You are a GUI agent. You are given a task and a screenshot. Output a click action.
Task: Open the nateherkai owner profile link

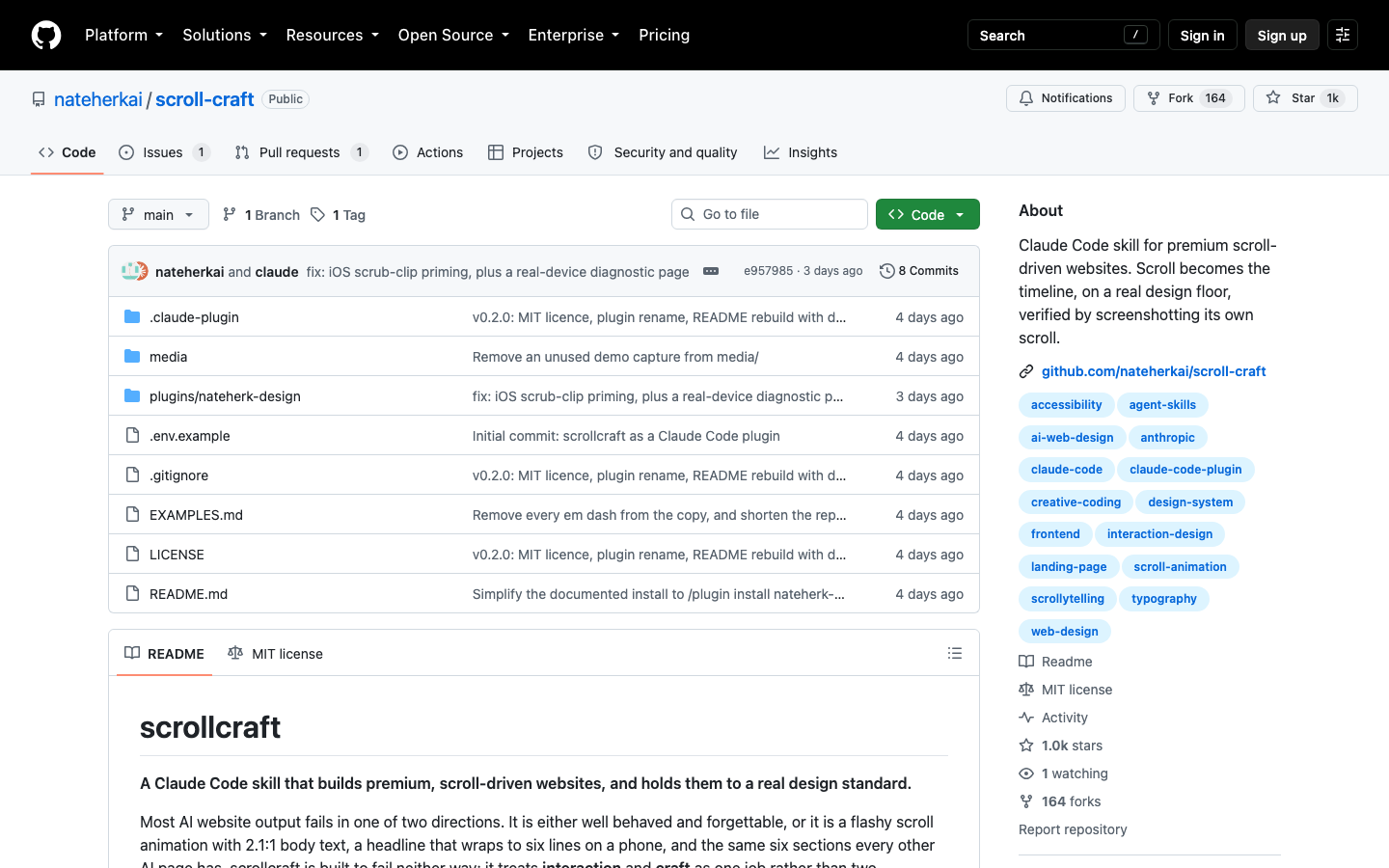98,99
